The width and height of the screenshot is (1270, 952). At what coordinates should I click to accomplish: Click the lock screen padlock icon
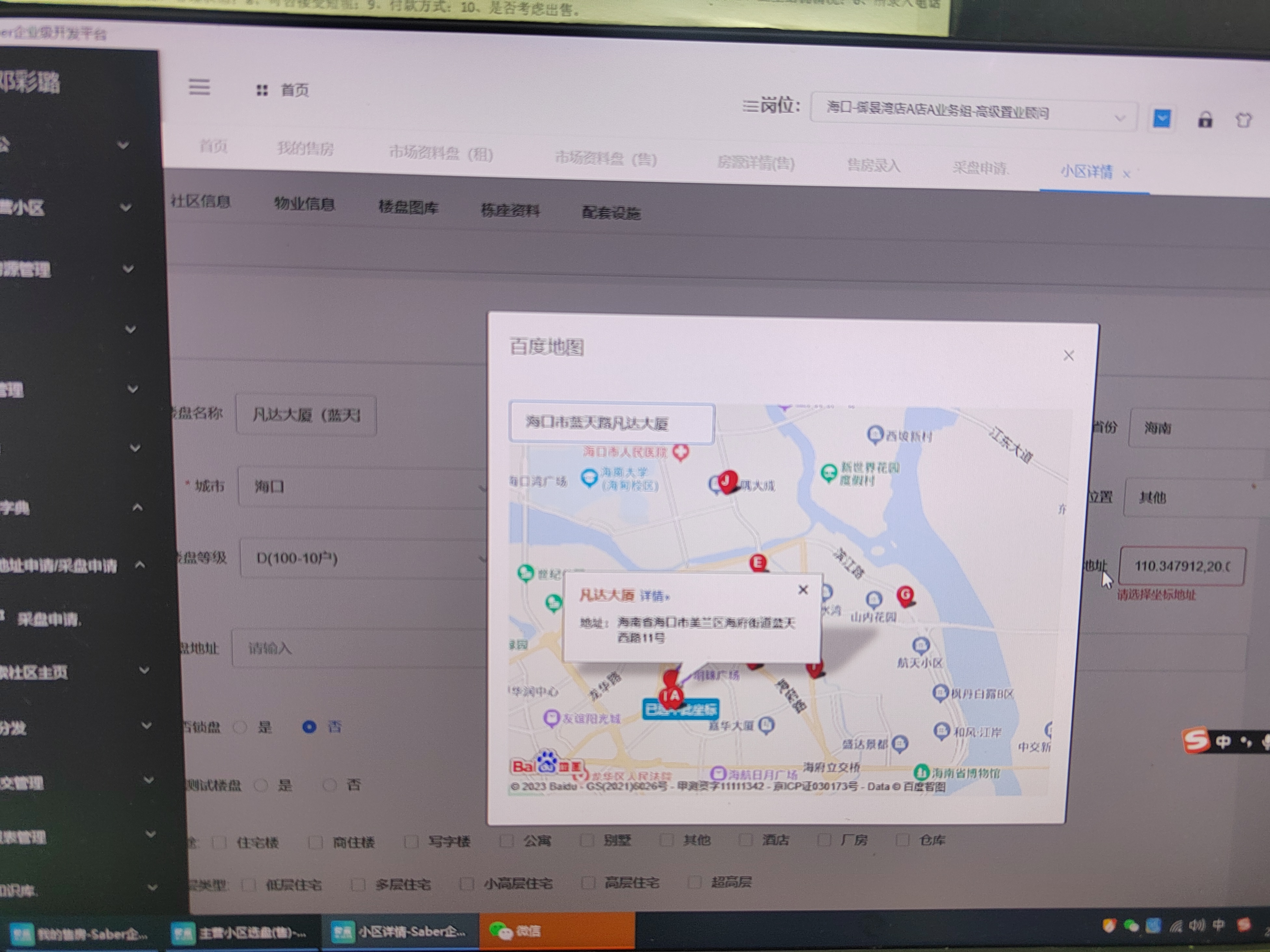click(1205, 120)
